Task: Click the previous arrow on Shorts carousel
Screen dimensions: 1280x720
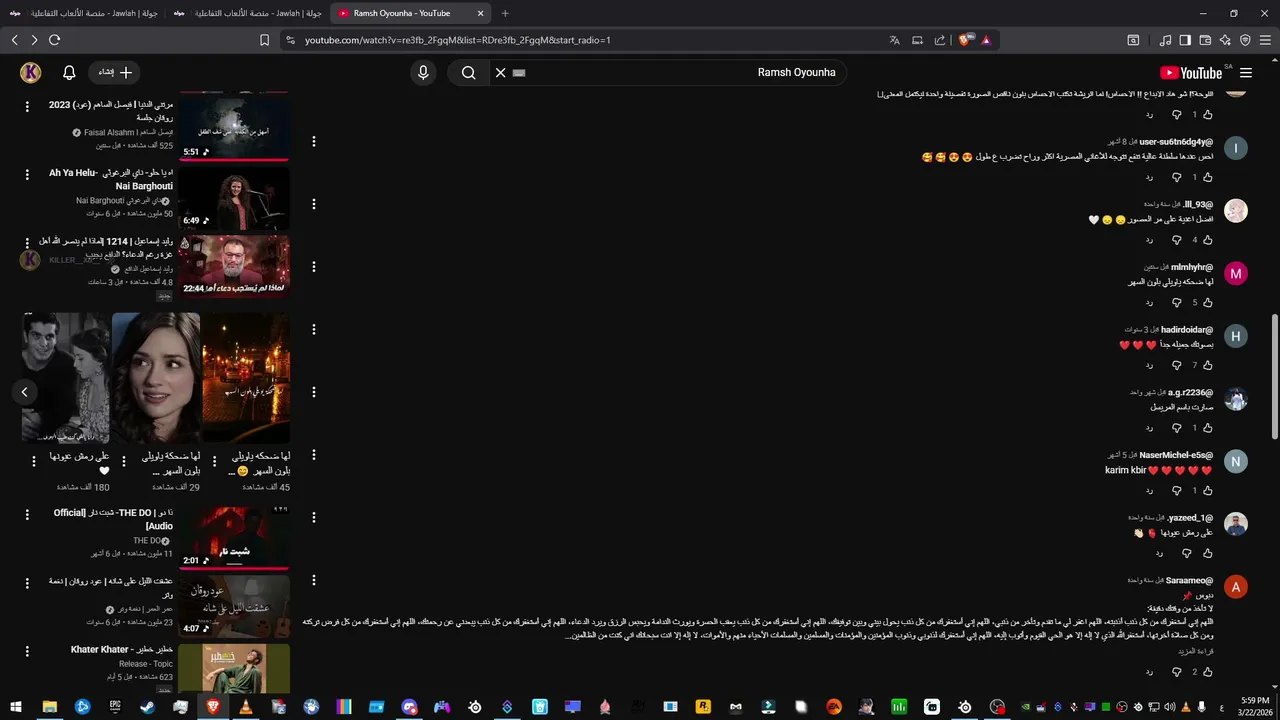Action: coord(25,392)
